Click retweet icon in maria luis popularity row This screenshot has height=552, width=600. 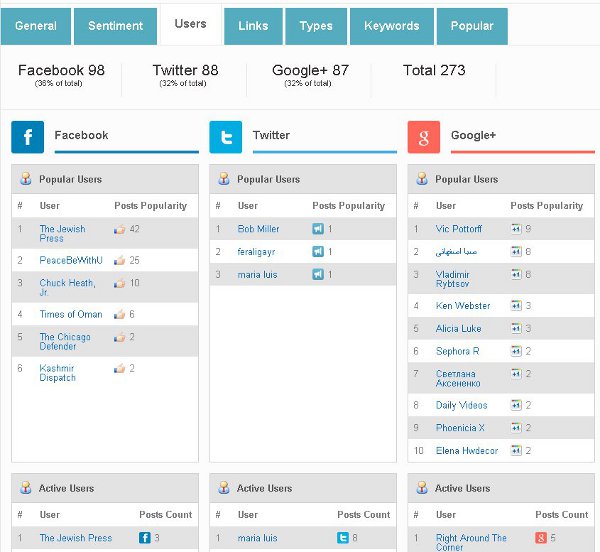click(318, 274)
